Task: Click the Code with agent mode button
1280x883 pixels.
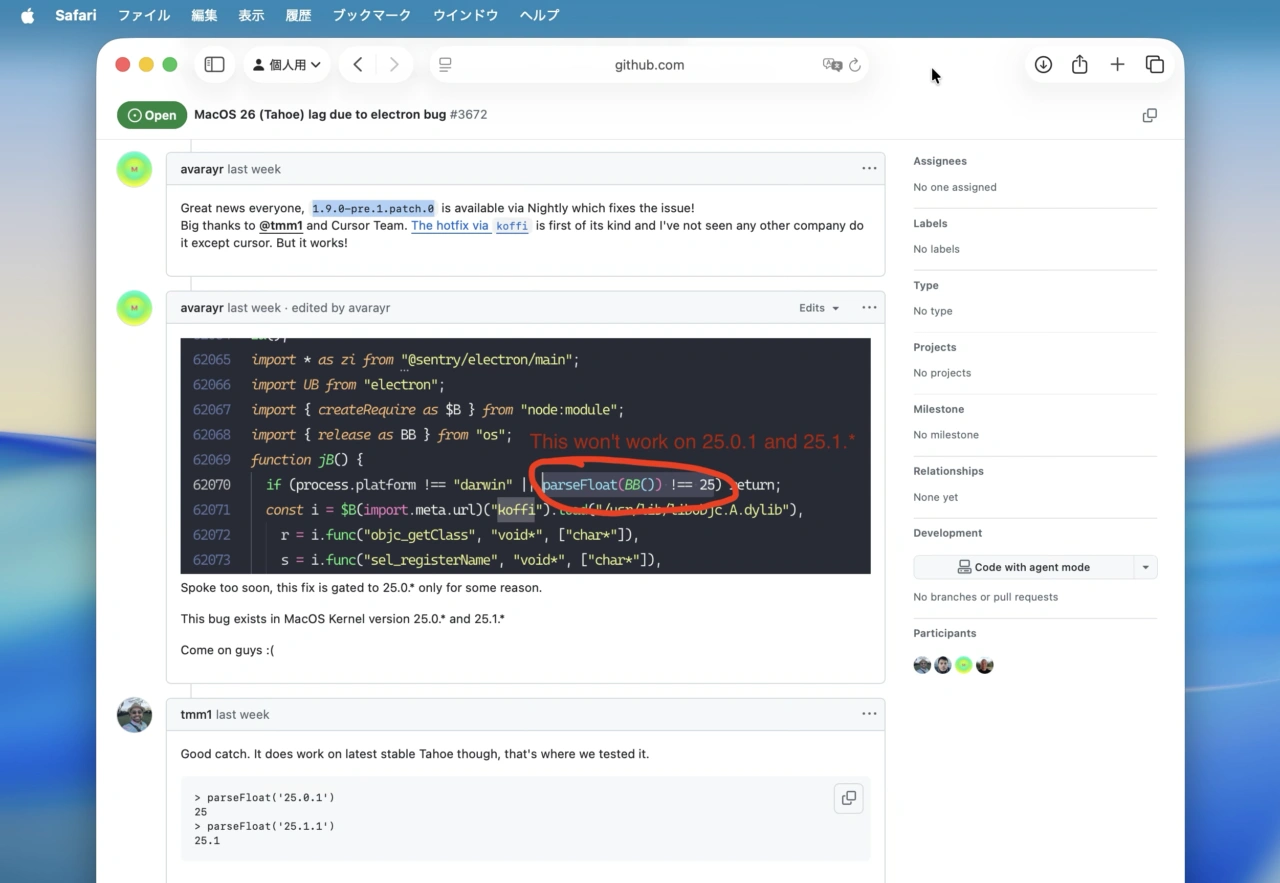Action: coord(1023,567)
